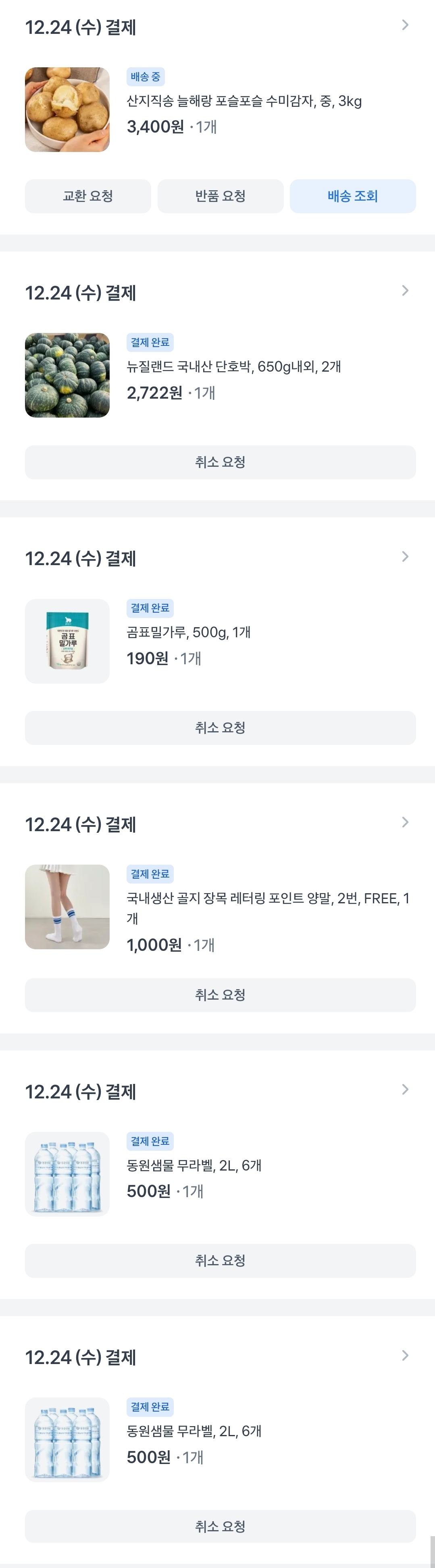Open the 곰표밀가루 order detail arrow
Image resolution: width=435 pixels, height=1568 pixels.
[x=405, y=557]
